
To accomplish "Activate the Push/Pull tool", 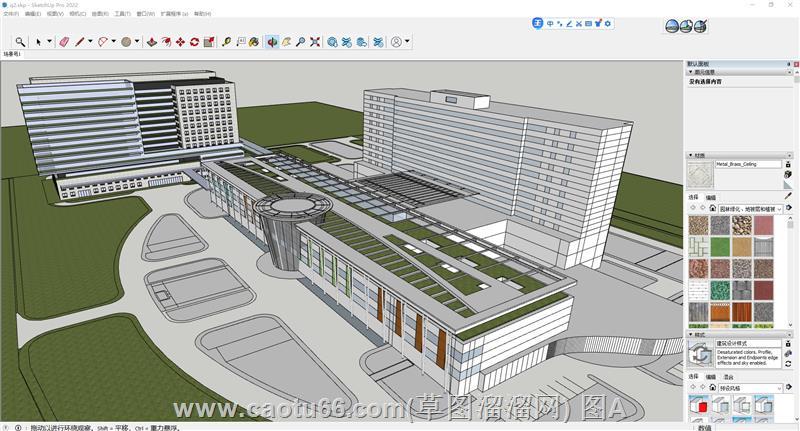I will pyautogui.click(x=152, y=42).
